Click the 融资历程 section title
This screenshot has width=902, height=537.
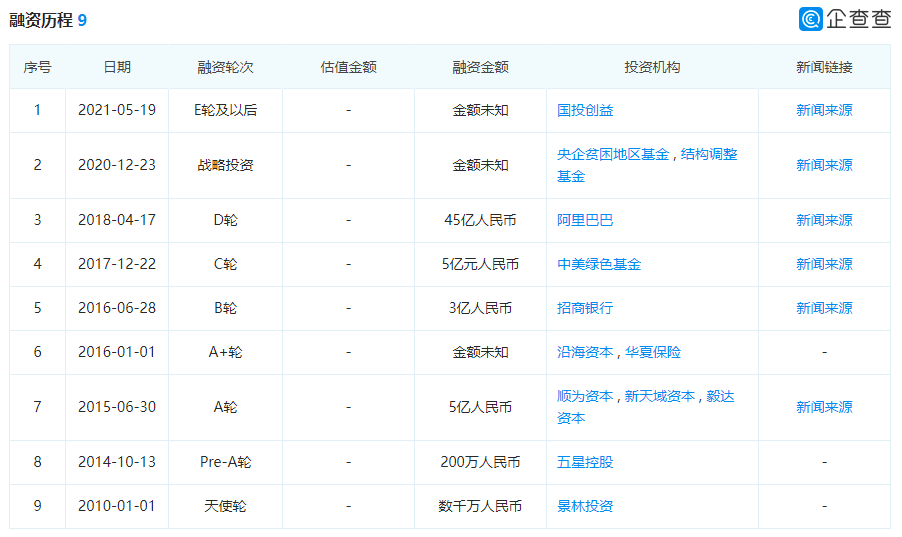tap(41, 21)
